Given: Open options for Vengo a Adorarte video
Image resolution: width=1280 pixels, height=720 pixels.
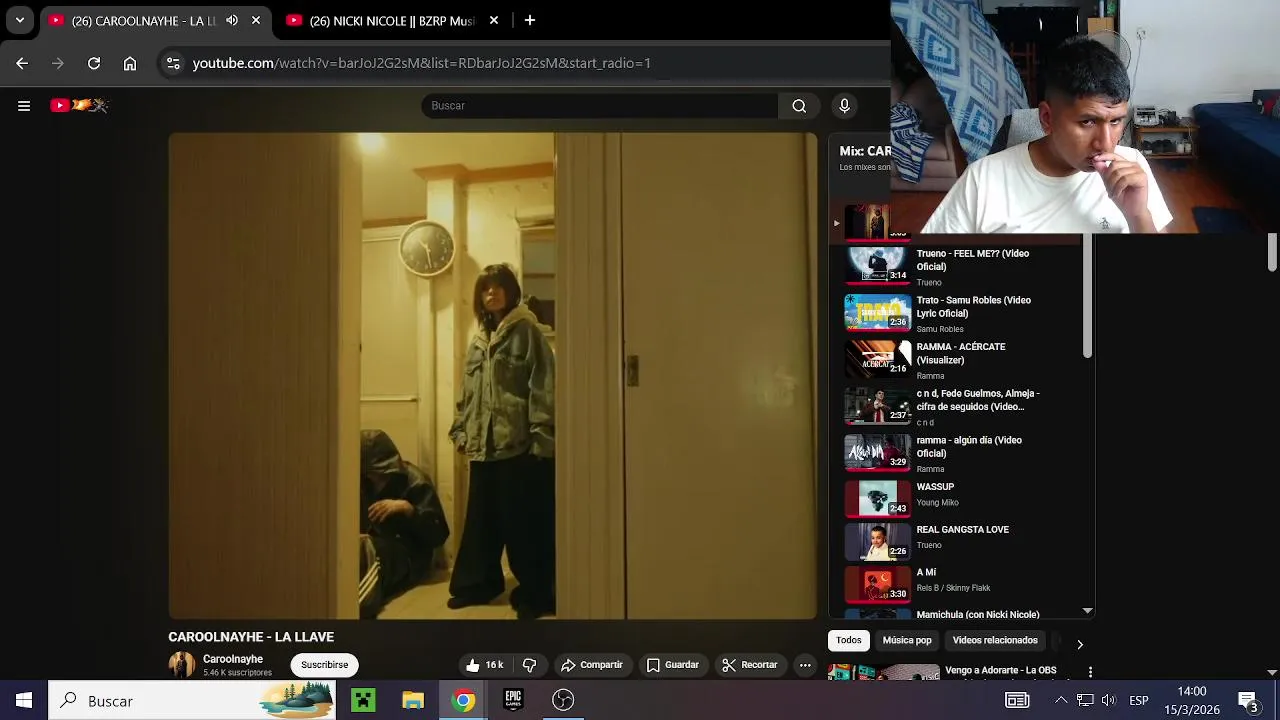Looking at the screenshot, I should coord(1090,672).
